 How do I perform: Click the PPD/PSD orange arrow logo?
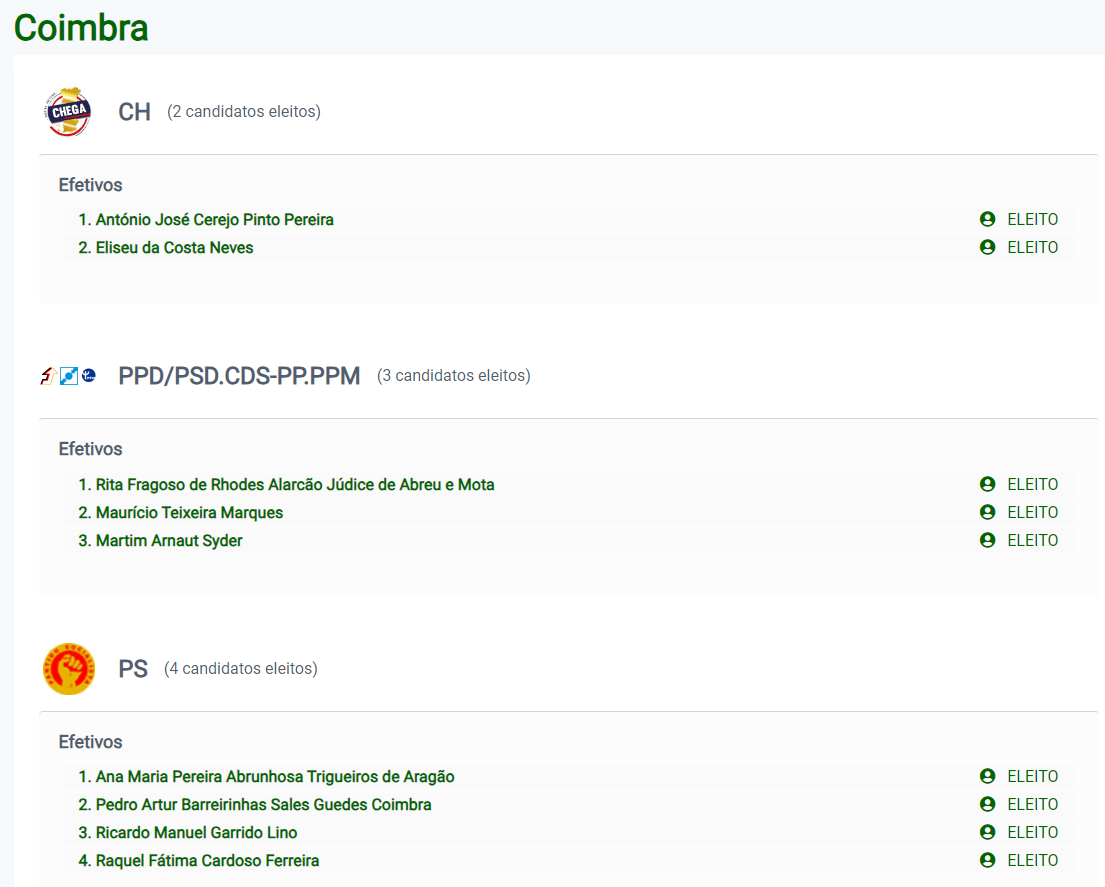(48, 376)
